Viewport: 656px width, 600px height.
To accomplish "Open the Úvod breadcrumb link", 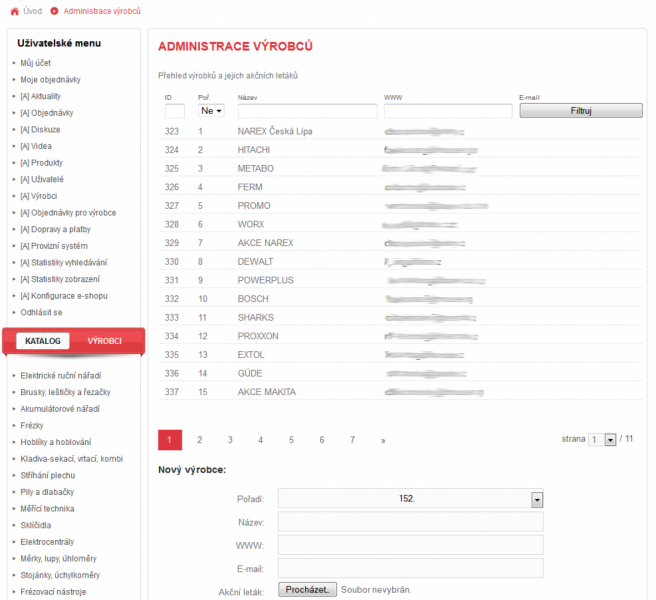I will (33, 11).
